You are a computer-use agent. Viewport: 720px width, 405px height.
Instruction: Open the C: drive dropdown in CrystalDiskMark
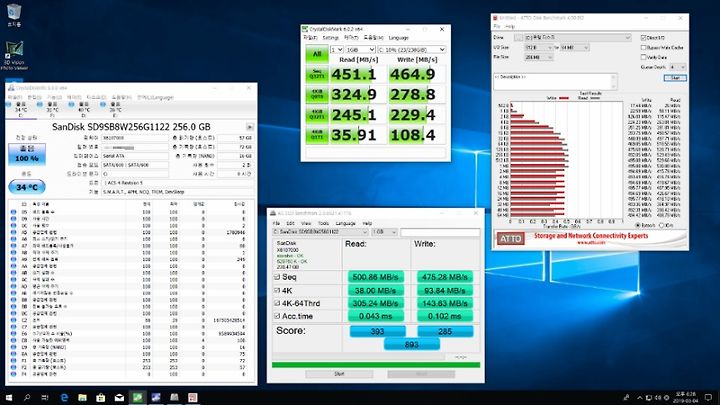[x=411, y=49]
